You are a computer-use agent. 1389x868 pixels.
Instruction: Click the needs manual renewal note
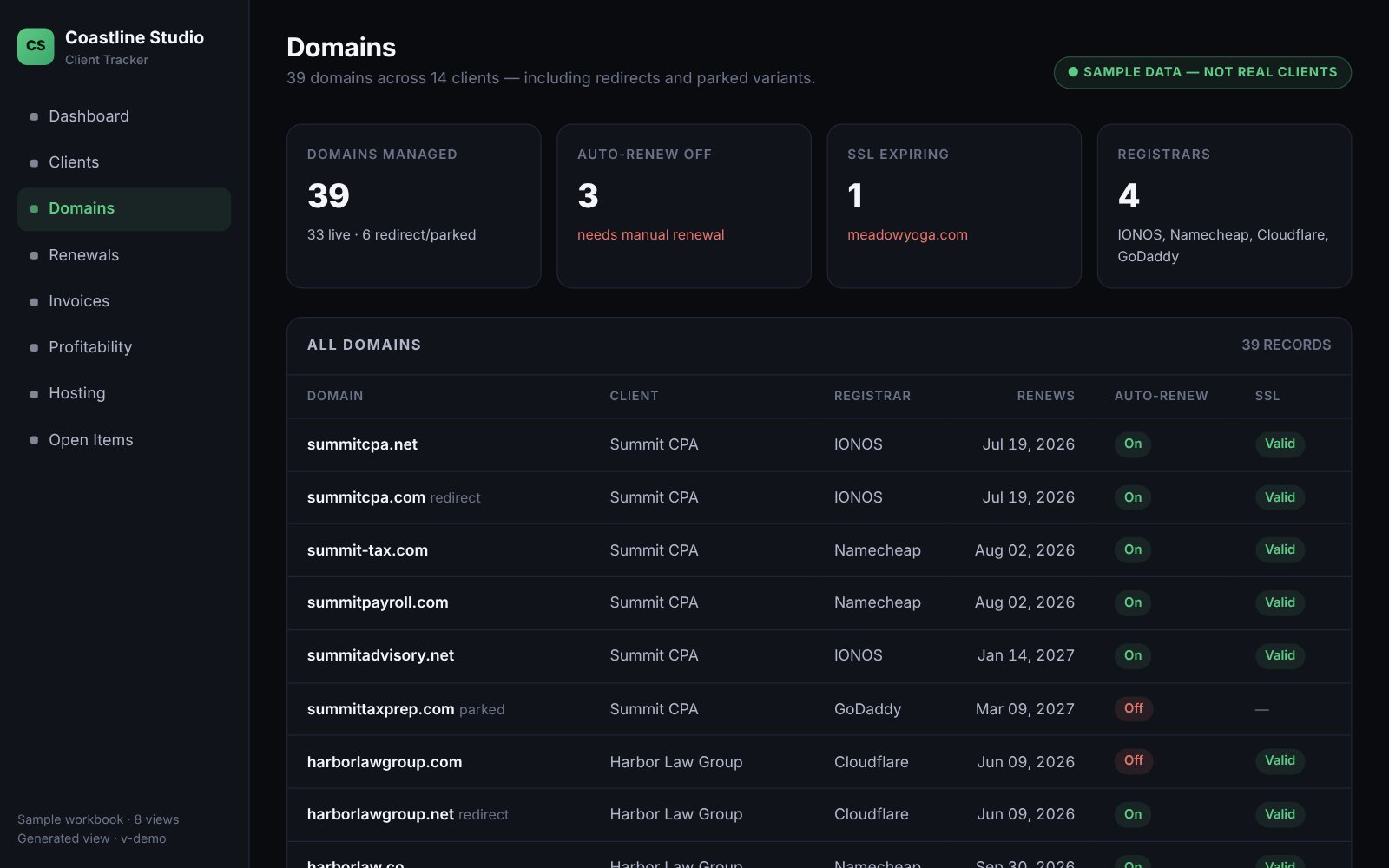(650, 234)
